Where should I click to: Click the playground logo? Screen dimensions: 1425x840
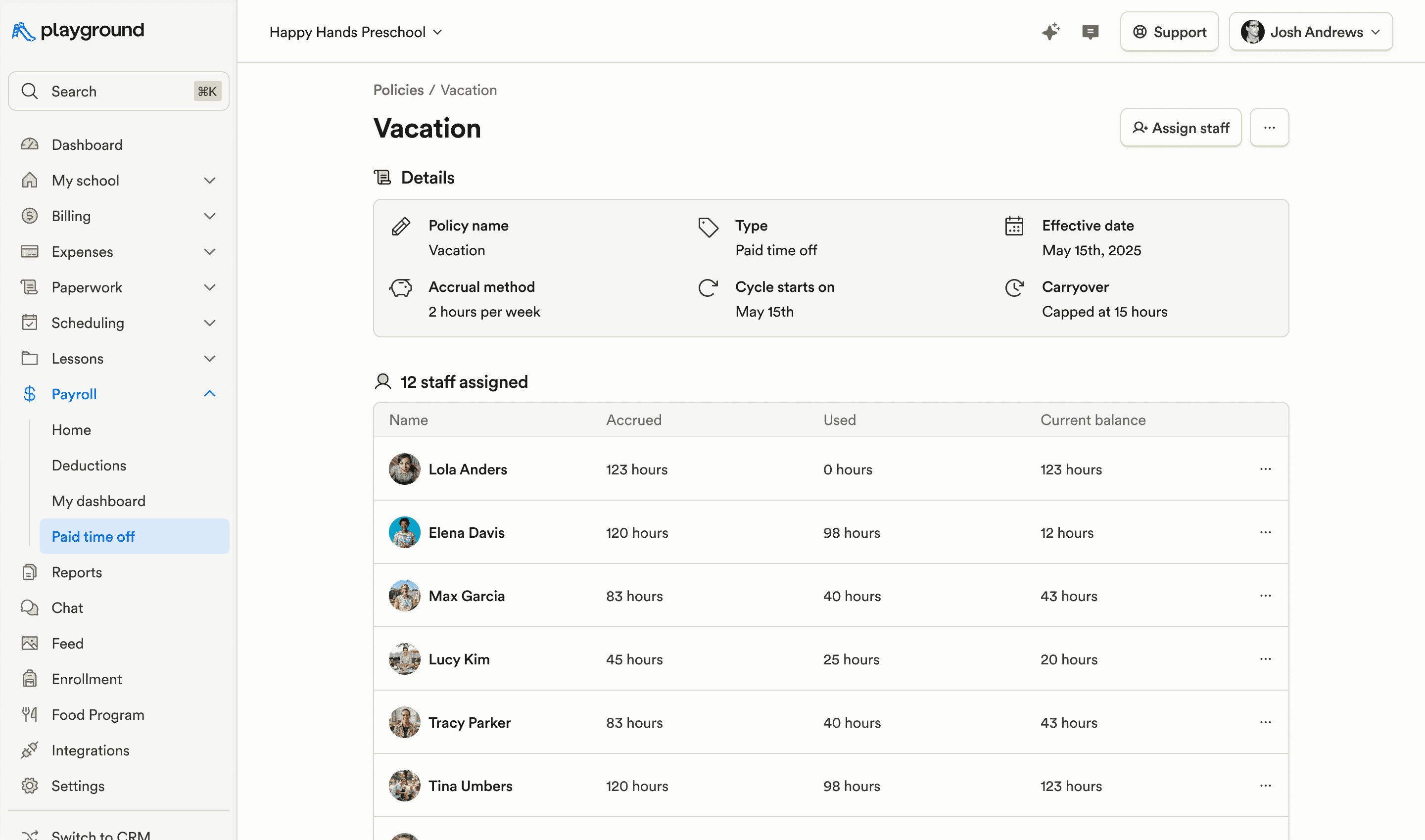point(78,31)
